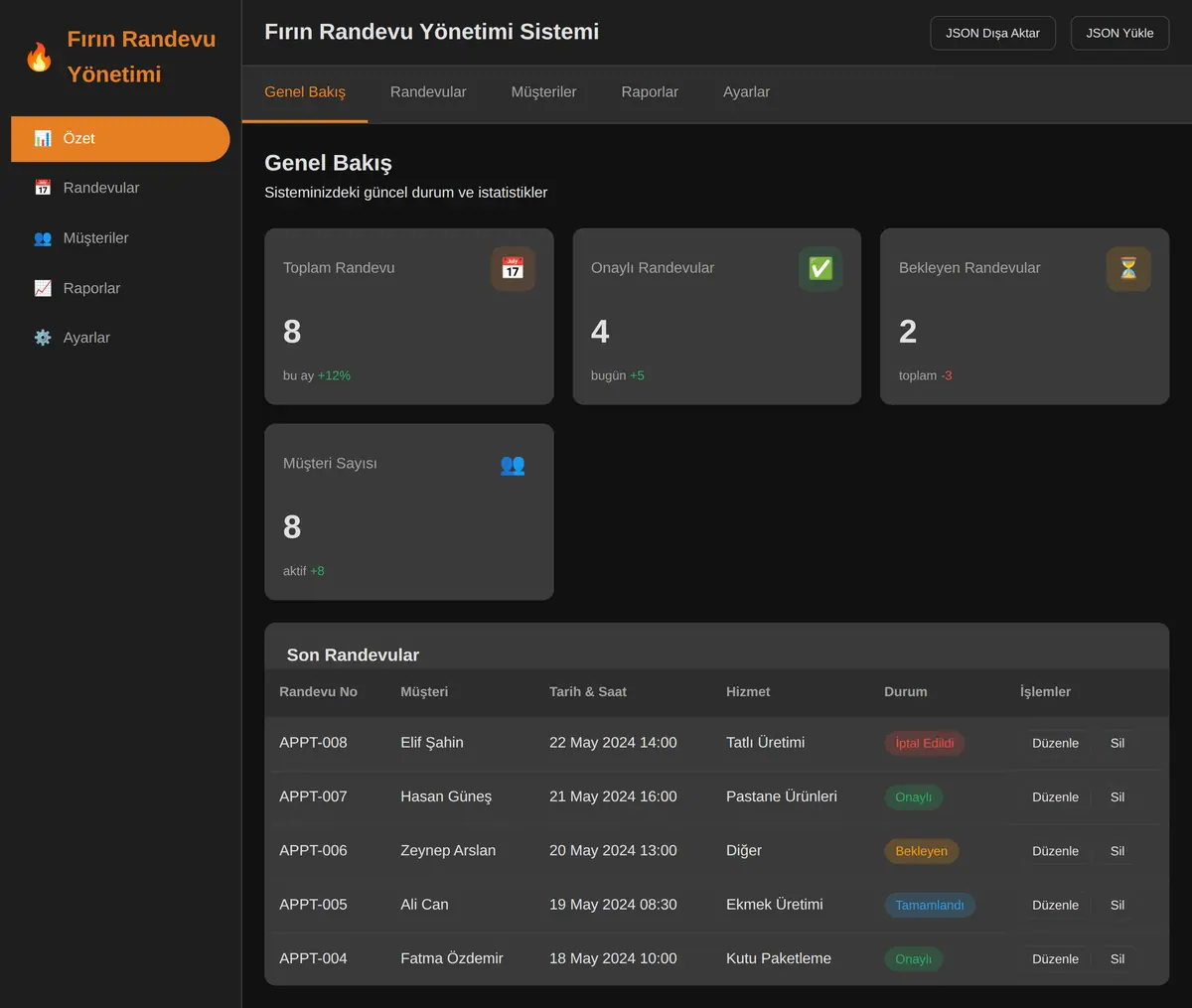Click the İptal Edildi status badge
The image size is (1192, 1008).
pos(925,743)
